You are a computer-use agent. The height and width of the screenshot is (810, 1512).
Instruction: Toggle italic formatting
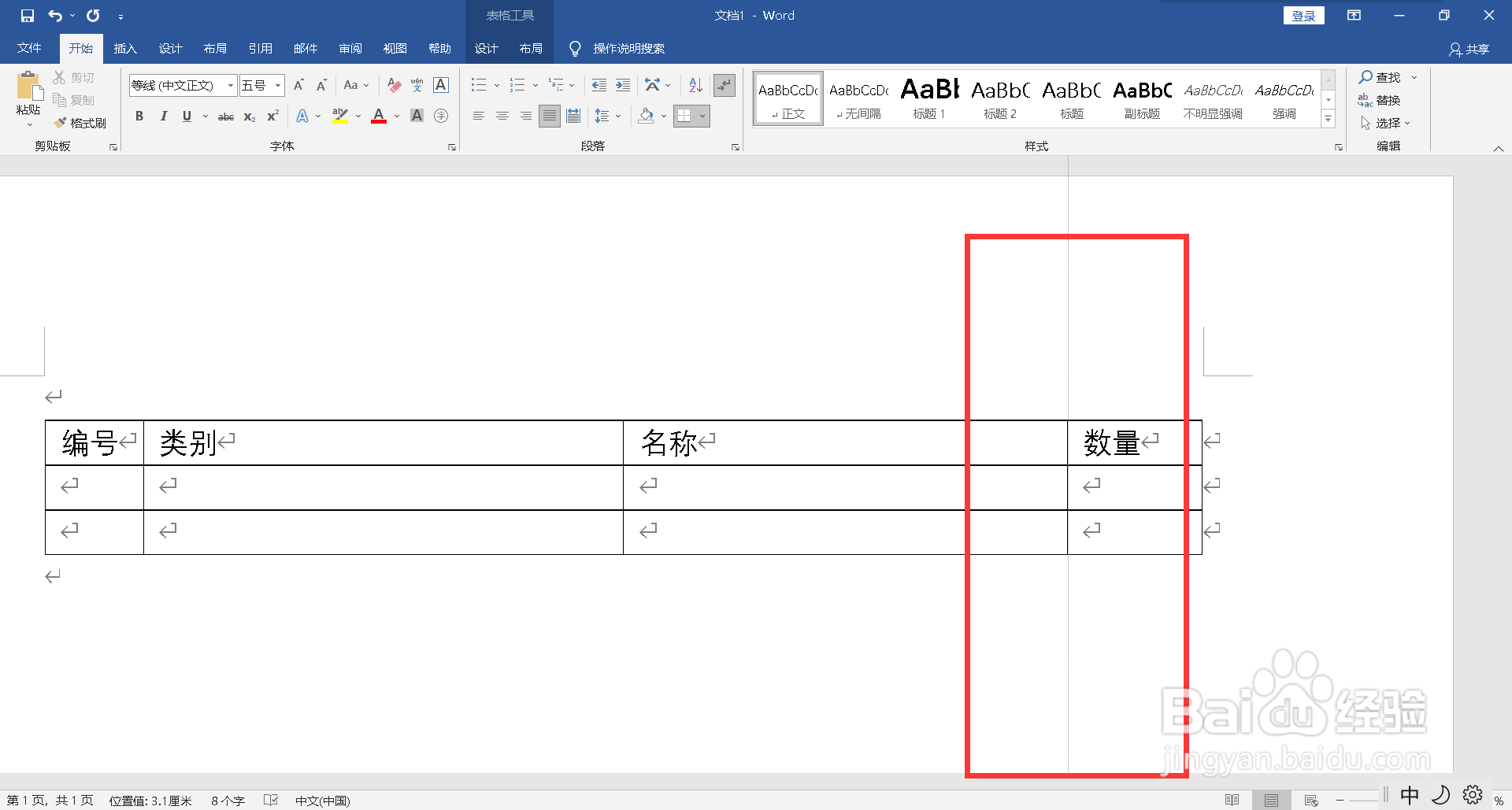[x=163, y=117]
